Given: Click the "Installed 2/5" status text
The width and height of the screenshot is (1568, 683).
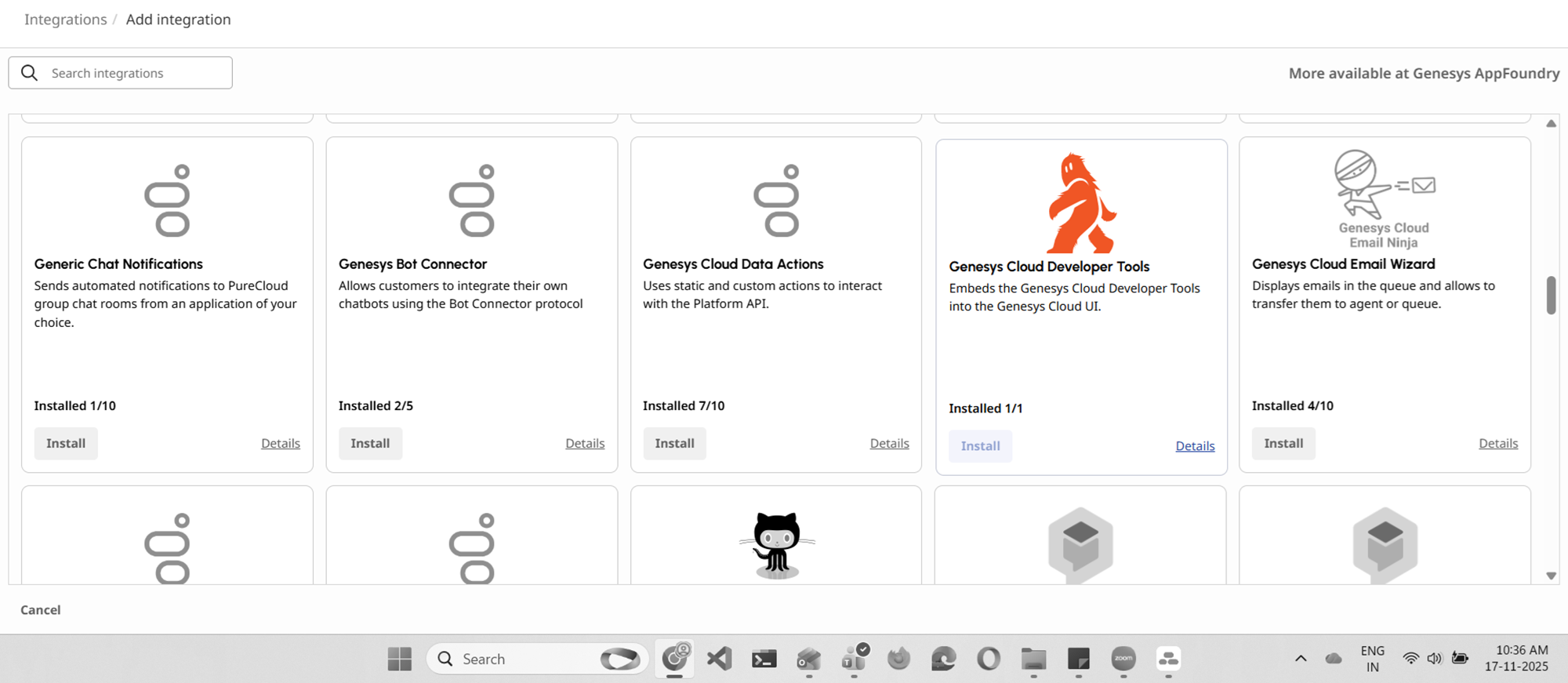Looking at the screenshot, I should 376,406.
